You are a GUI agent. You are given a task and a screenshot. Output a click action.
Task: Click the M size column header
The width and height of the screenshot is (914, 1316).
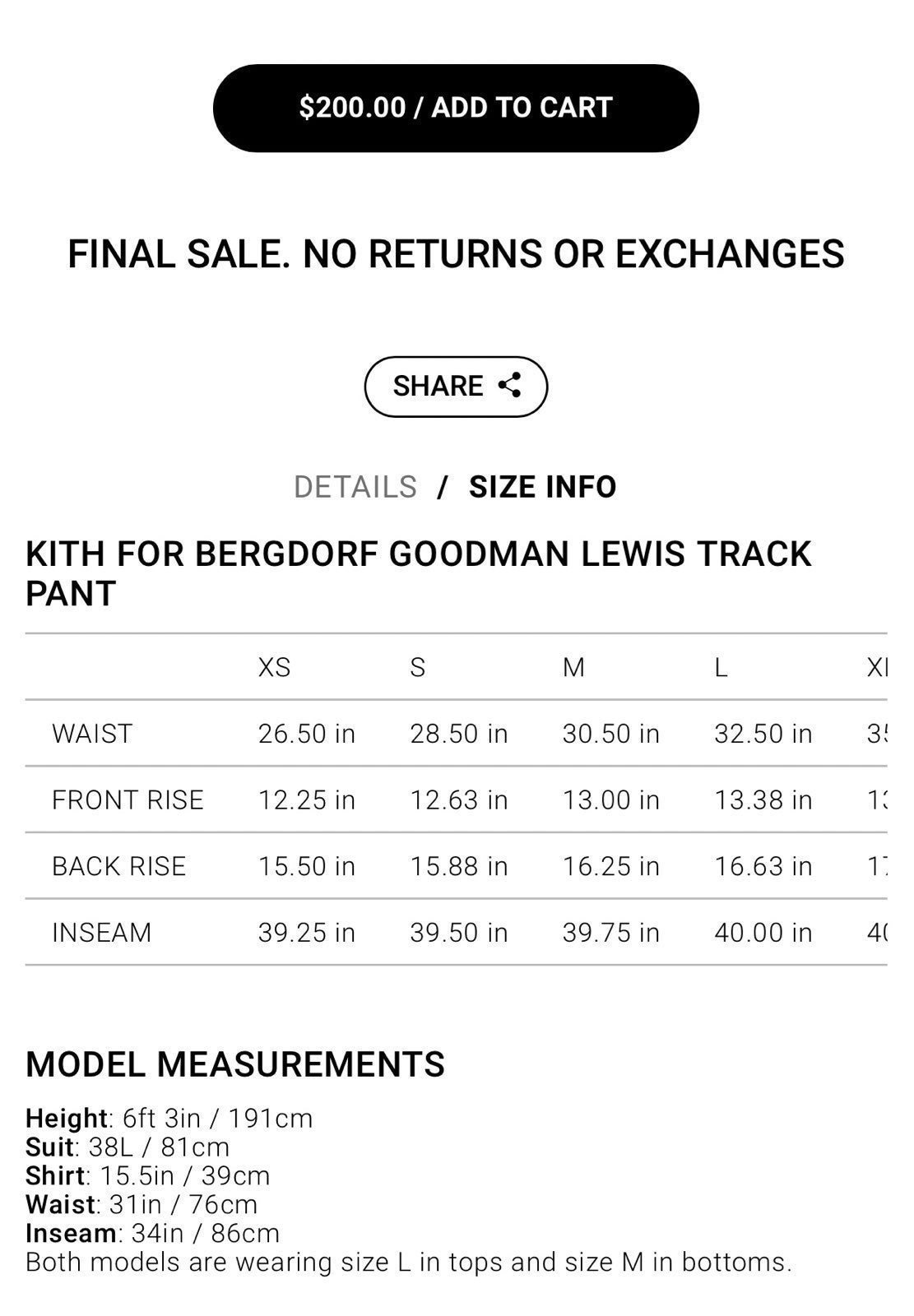573,667
